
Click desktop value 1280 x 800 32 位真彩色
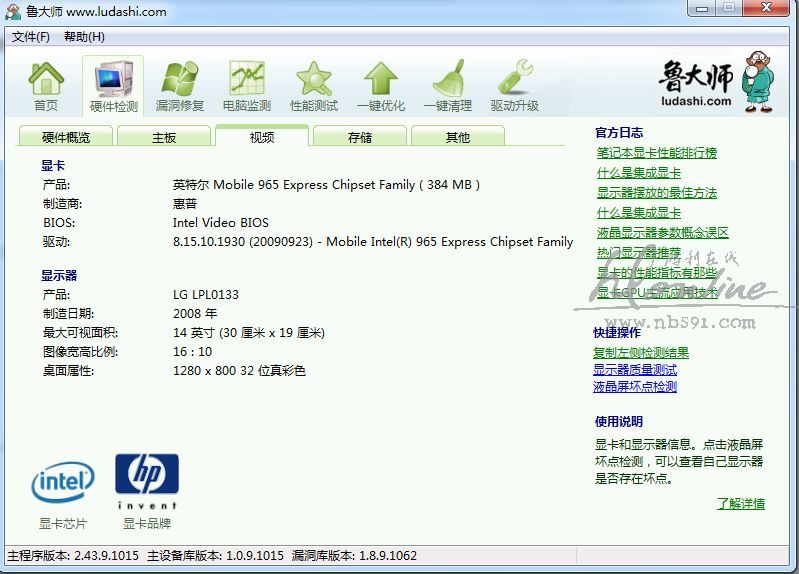coord(239,371)
